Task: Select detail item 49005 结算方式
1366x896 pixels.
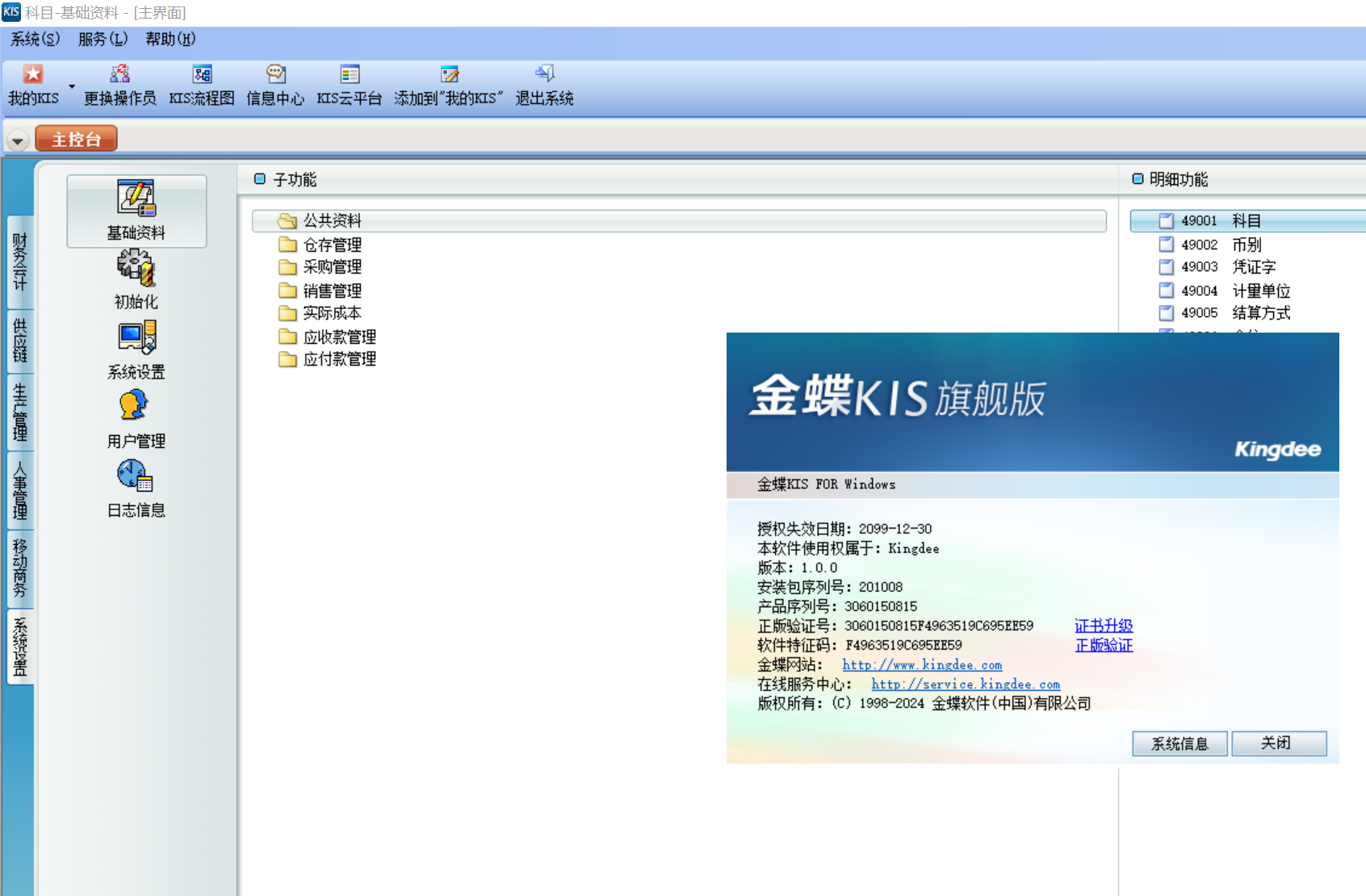Action: 1225,313
